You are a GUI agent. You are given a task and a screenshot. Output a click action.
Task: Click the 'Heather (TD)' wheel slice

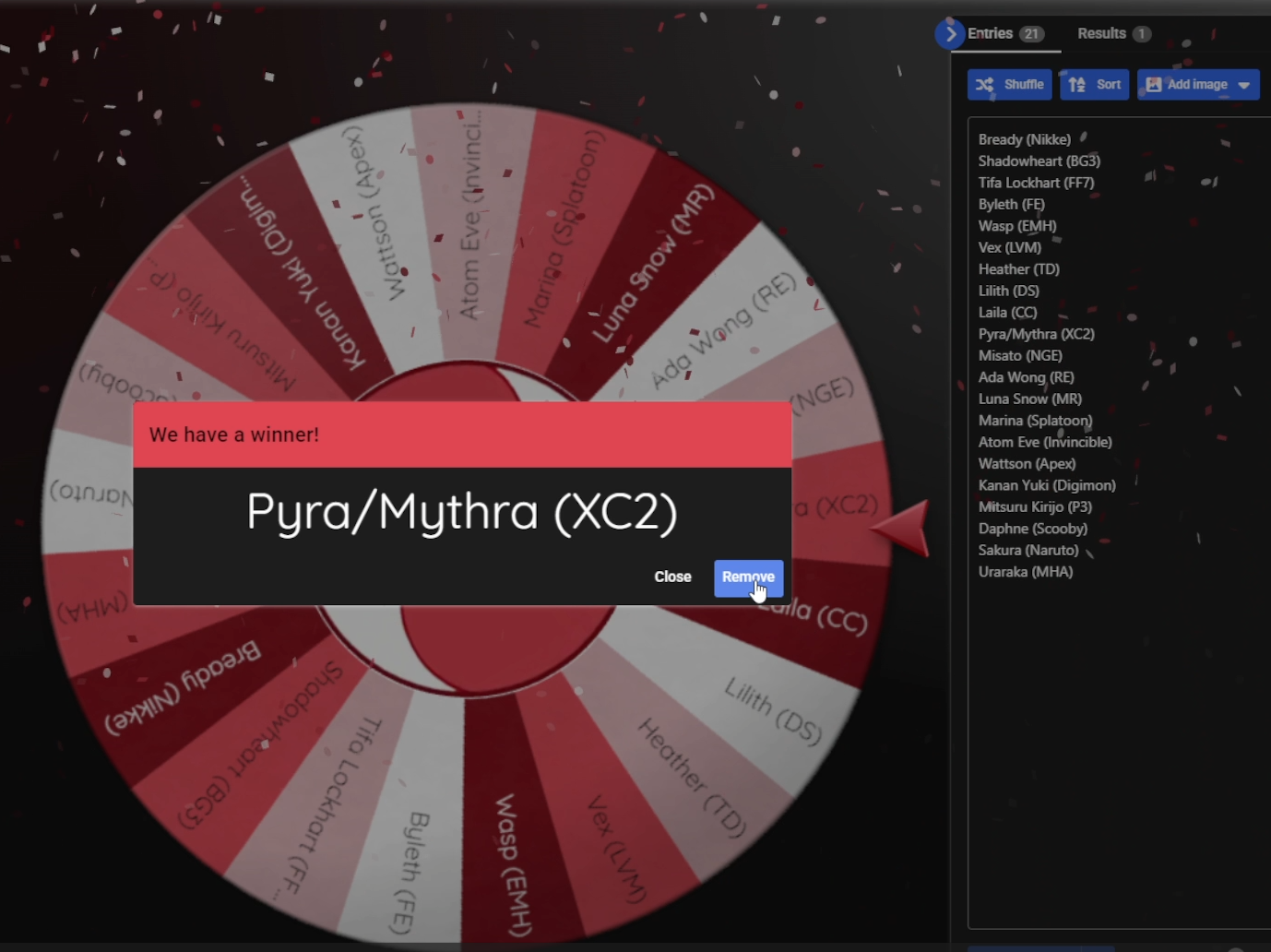[x=691, y=777]
